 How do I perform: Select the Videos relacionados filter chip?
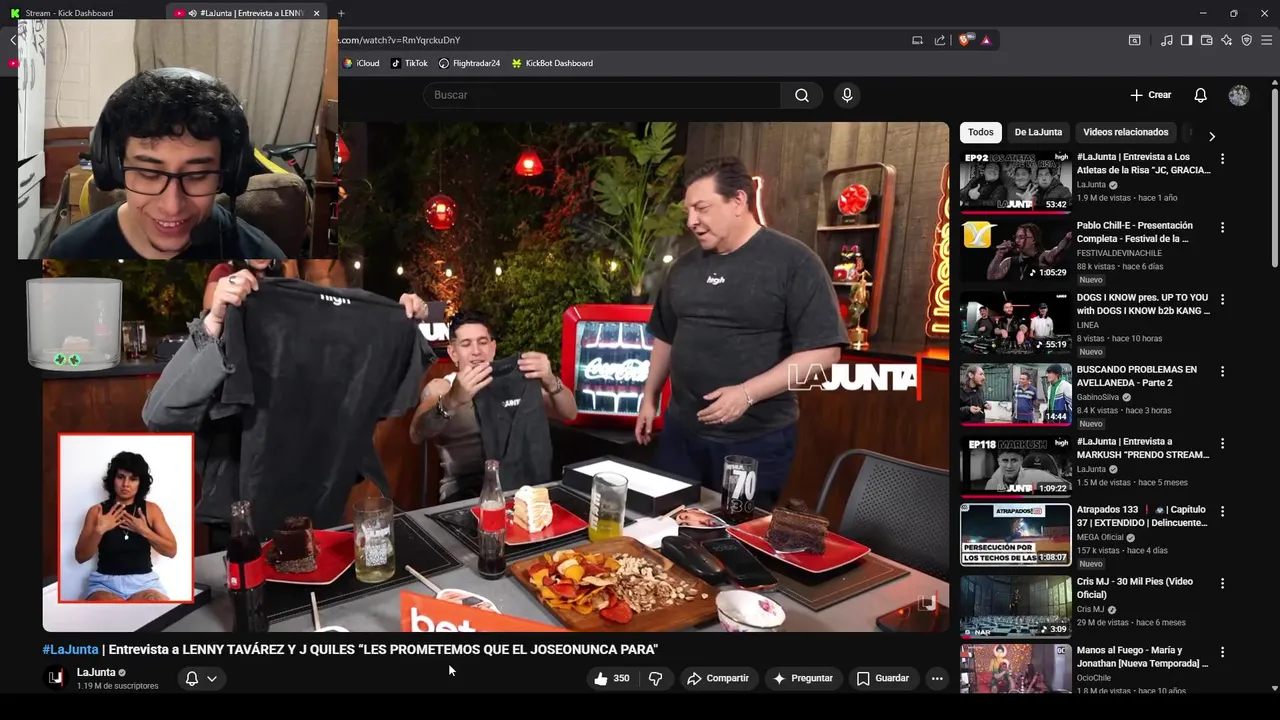tap(1125, 132)
